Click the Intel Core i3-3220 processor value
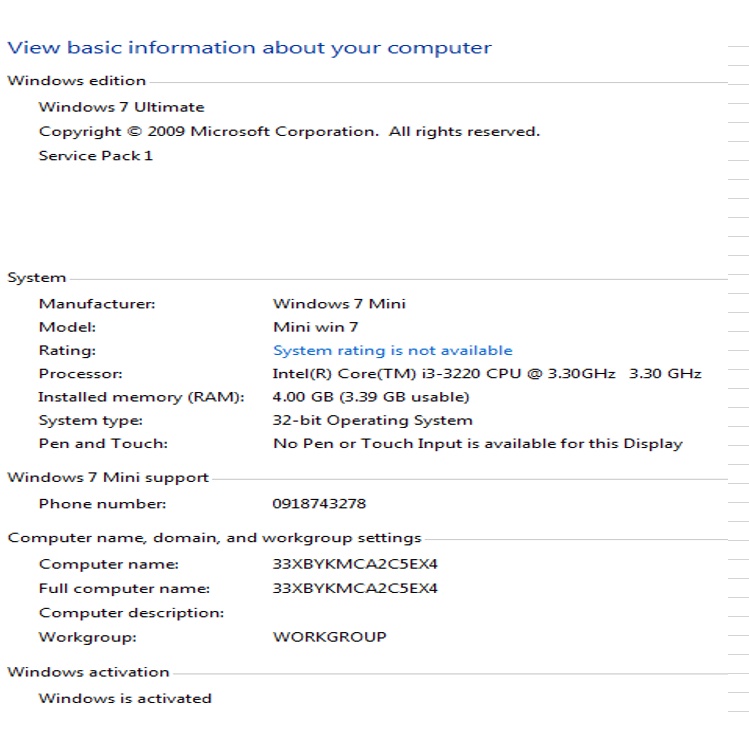 point(487,374)
